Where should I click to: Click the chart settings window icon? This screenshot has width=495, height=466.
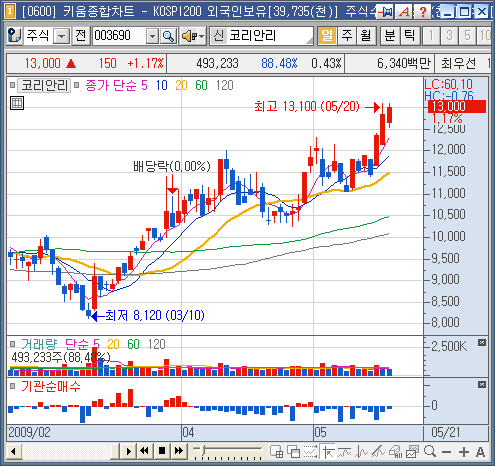click(x=412, y=452)
